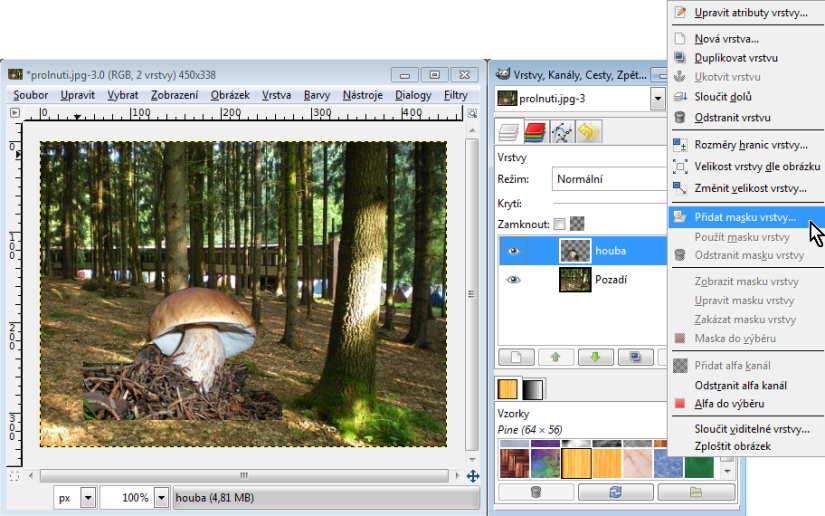This screenshot has width=825, height=516.
Task: Toggle visibility of Pozadí layer
Action: point(514,280)
